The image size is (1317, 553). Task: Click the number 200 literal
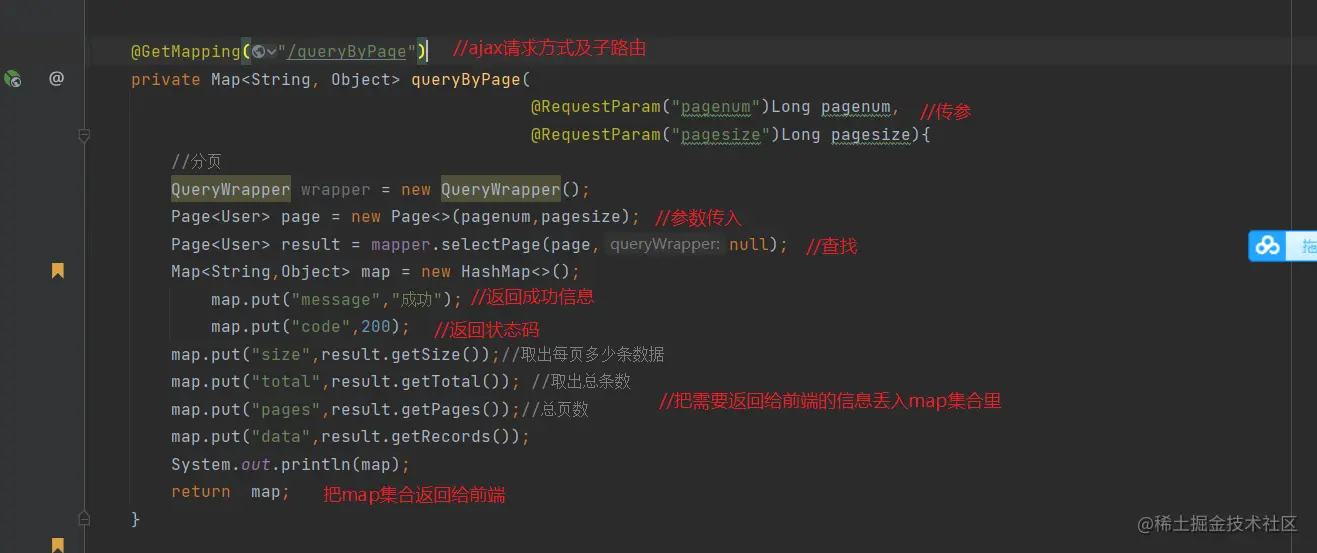pos(376,327)
